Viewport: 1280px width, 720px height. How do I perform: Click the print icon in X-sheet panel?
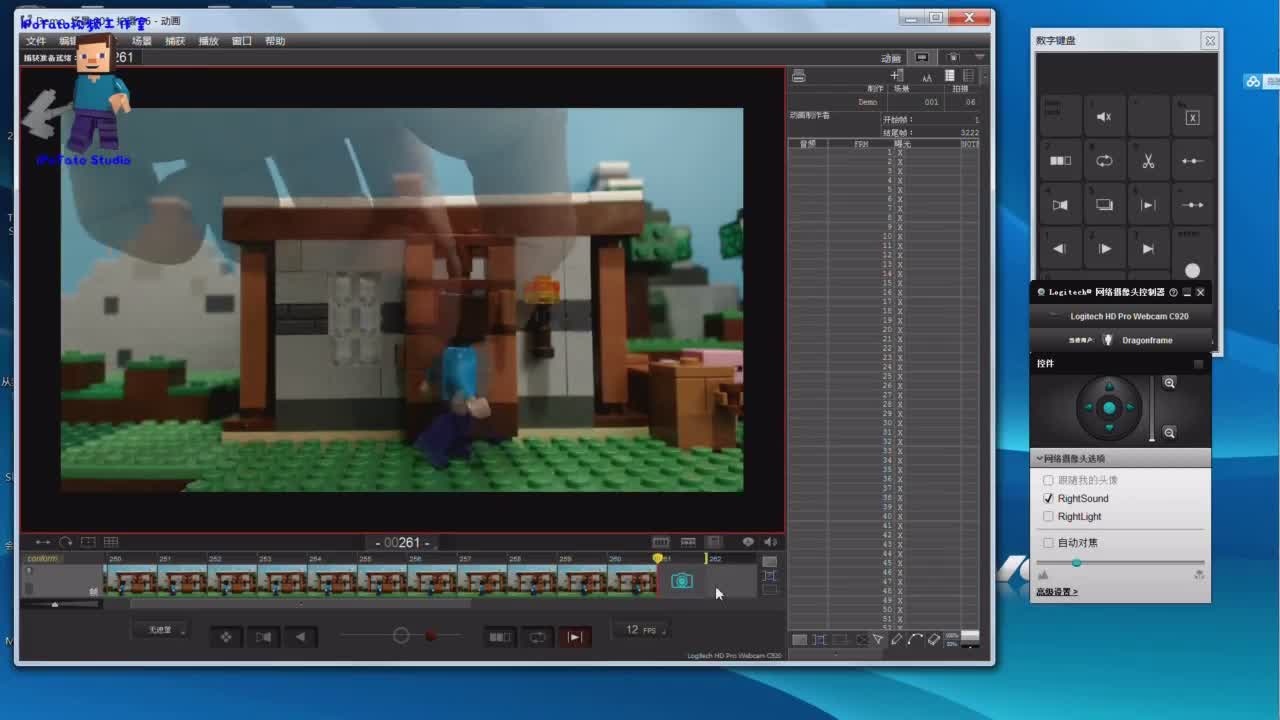[798, 76]
